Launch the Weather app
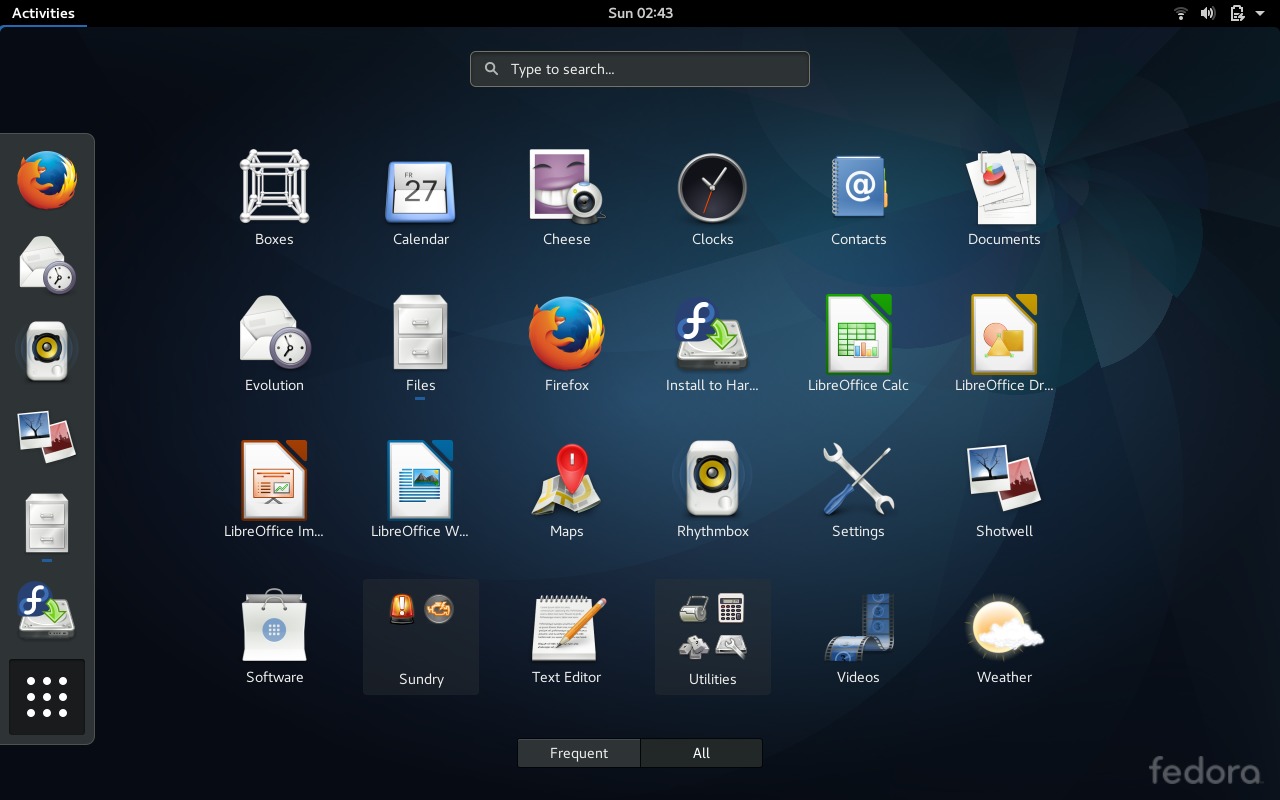Viewport: 1280px width, 800px height. coord(1004,625)
